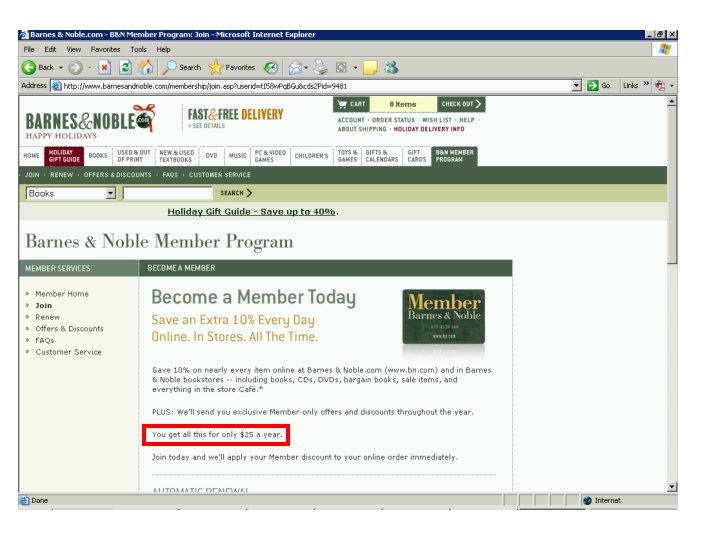Switch to the Books tab
720x540 pixels.
(x=98, y=156)
